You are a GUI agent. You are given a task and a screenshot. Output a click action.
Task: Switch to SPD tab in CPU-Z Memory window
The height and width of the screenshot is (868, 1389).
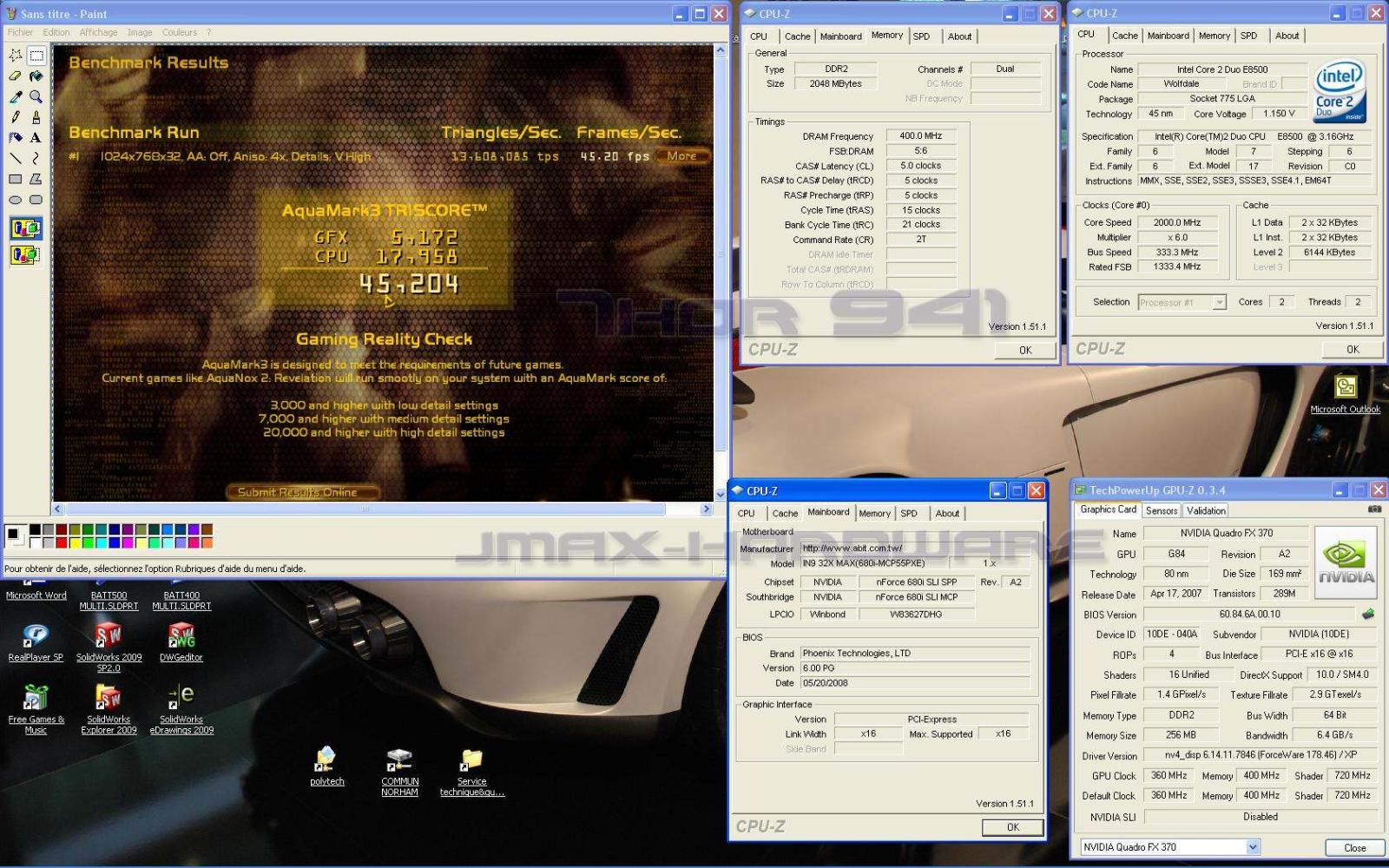pos(921,36)
